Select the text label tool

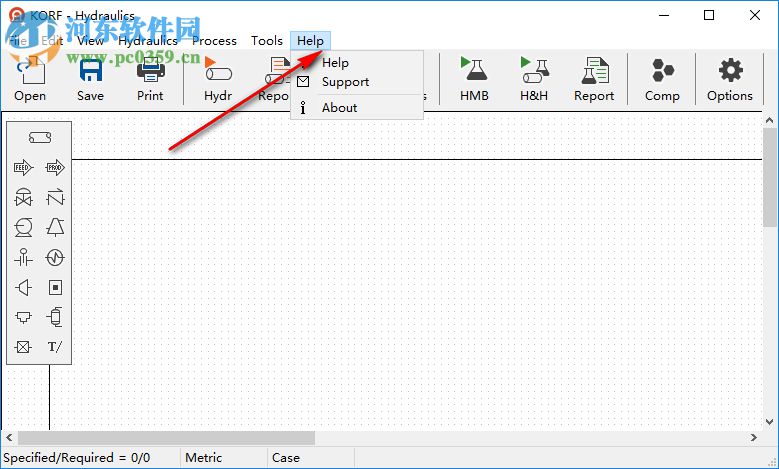(x=55, y=347)
